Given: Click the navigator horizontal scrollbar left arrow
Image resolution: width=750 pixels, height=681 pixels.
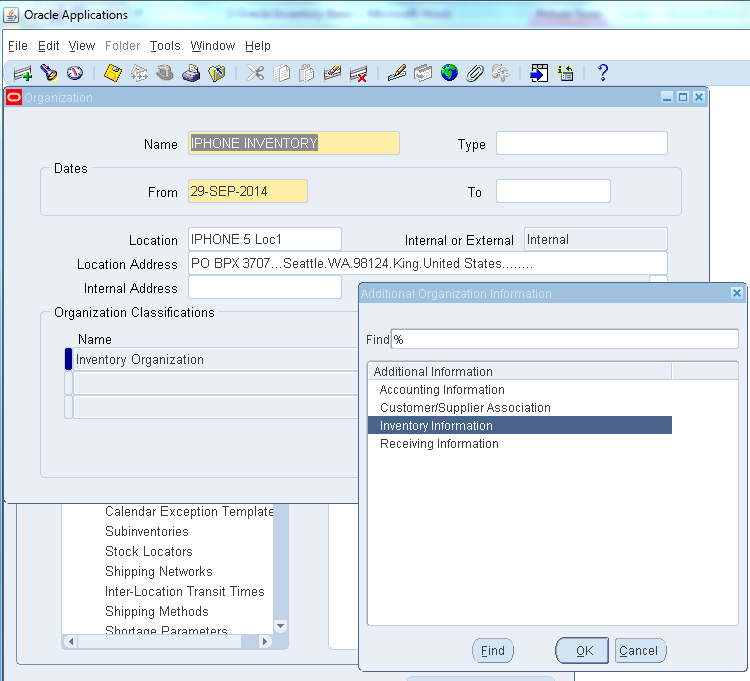Looking at the screenshot, I should [71, 641].
